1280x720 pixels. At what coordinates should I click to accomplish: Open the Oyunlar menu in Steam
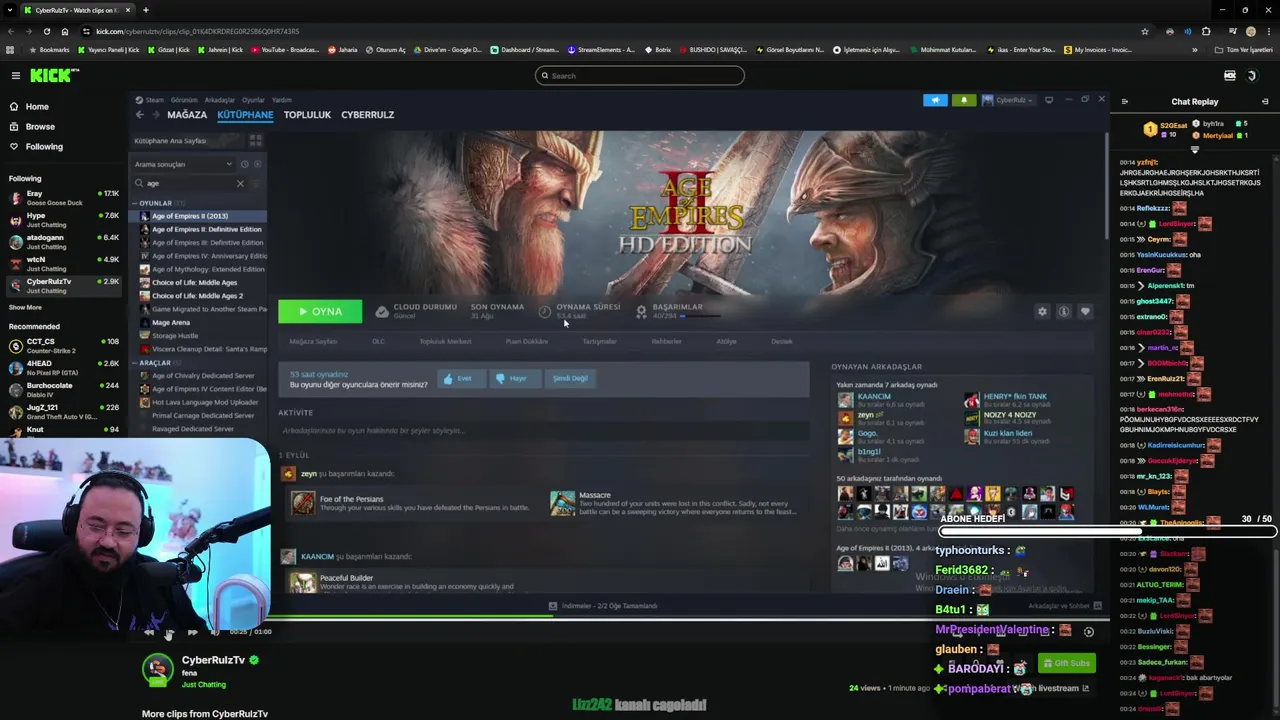click(253, 100)
